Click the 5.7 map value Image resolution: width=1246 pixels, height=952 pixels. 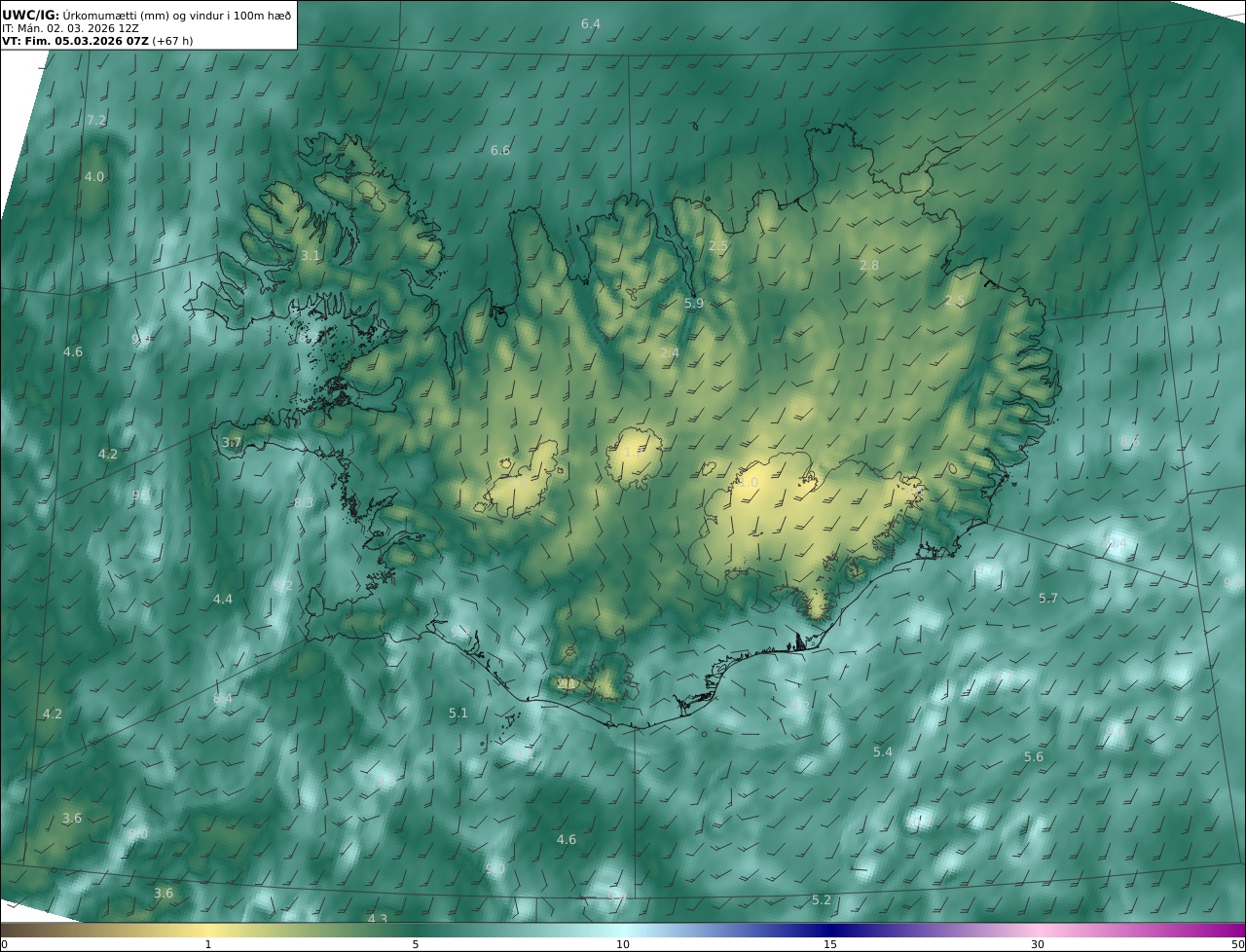[1048, 598]
